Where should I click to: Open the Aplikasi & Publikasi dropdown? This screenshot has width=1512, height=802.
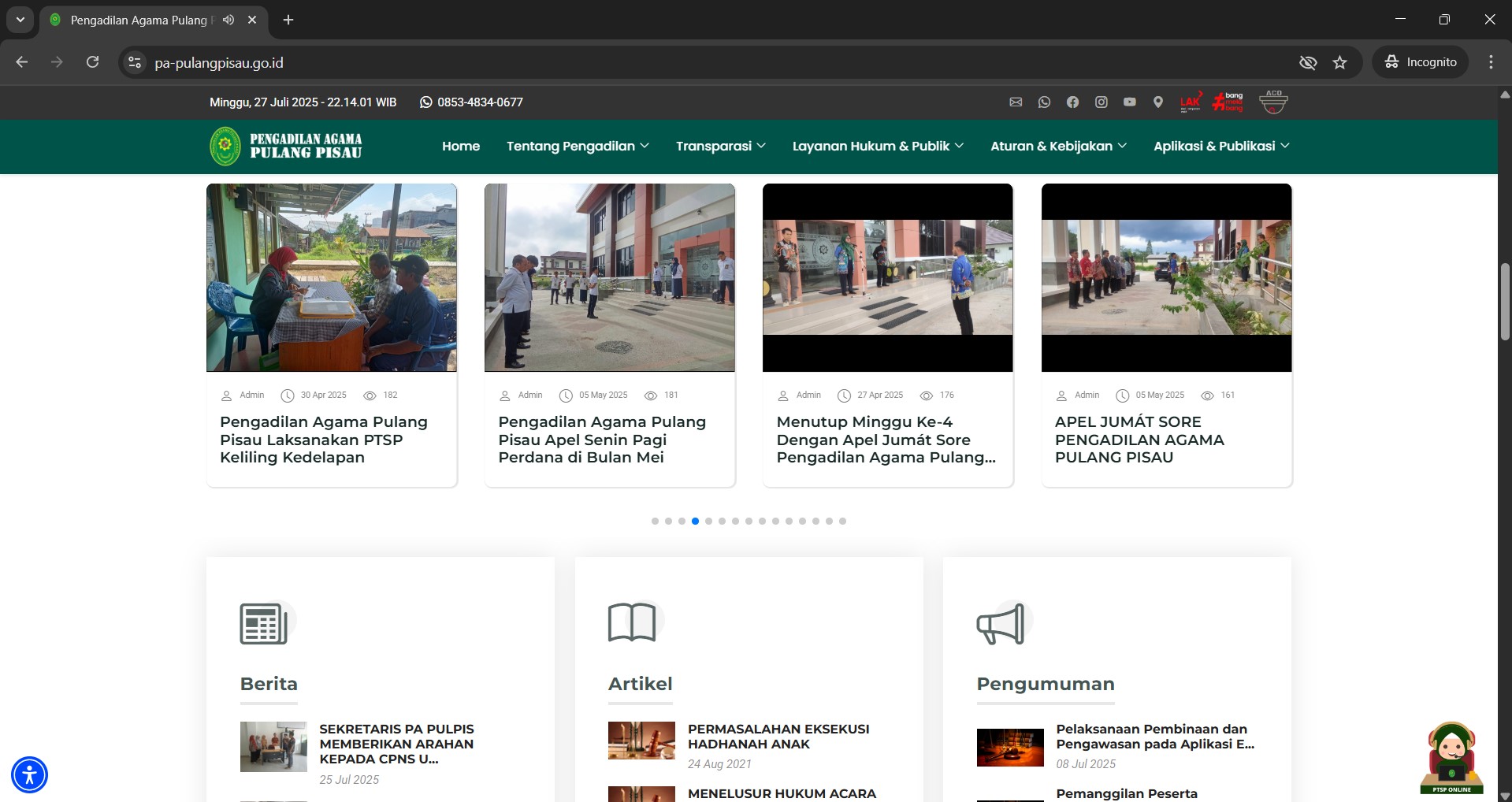1220,146
